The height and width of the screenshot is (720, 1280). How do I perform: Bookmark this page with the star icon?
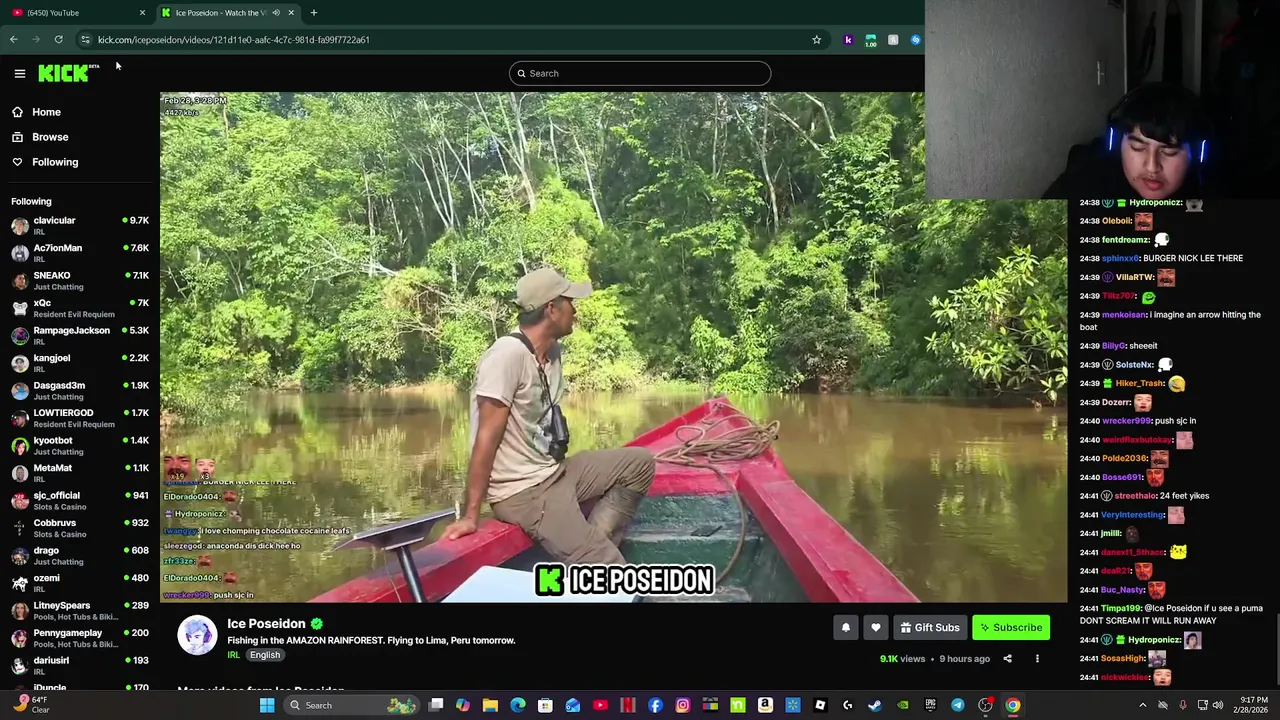coord(817,40)
